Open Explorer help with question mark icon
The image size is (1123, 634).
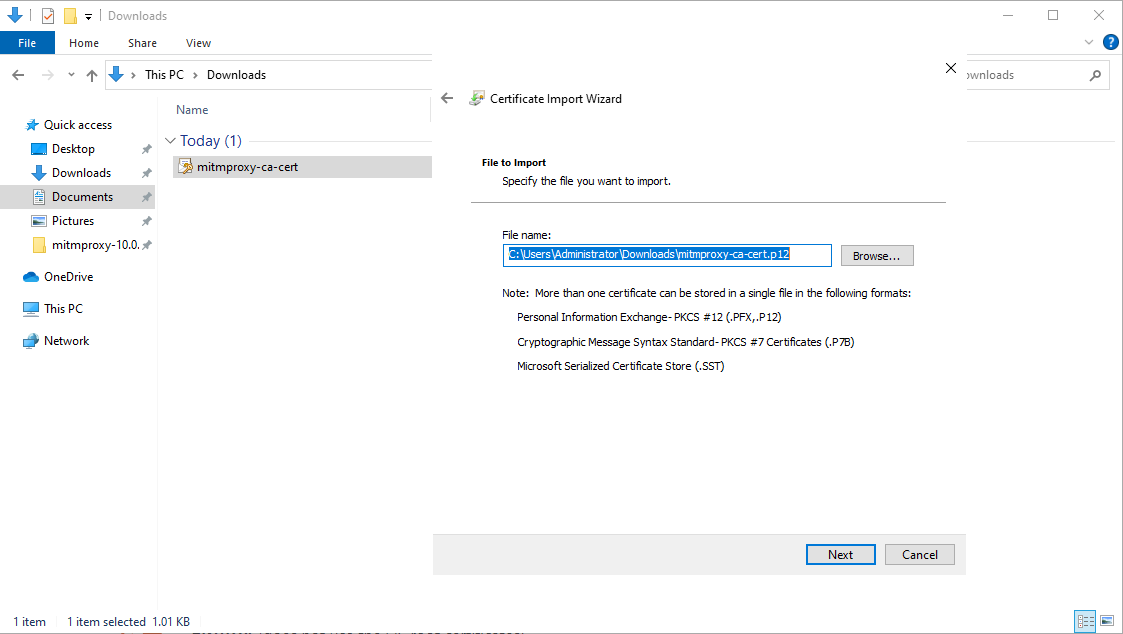1110,42
